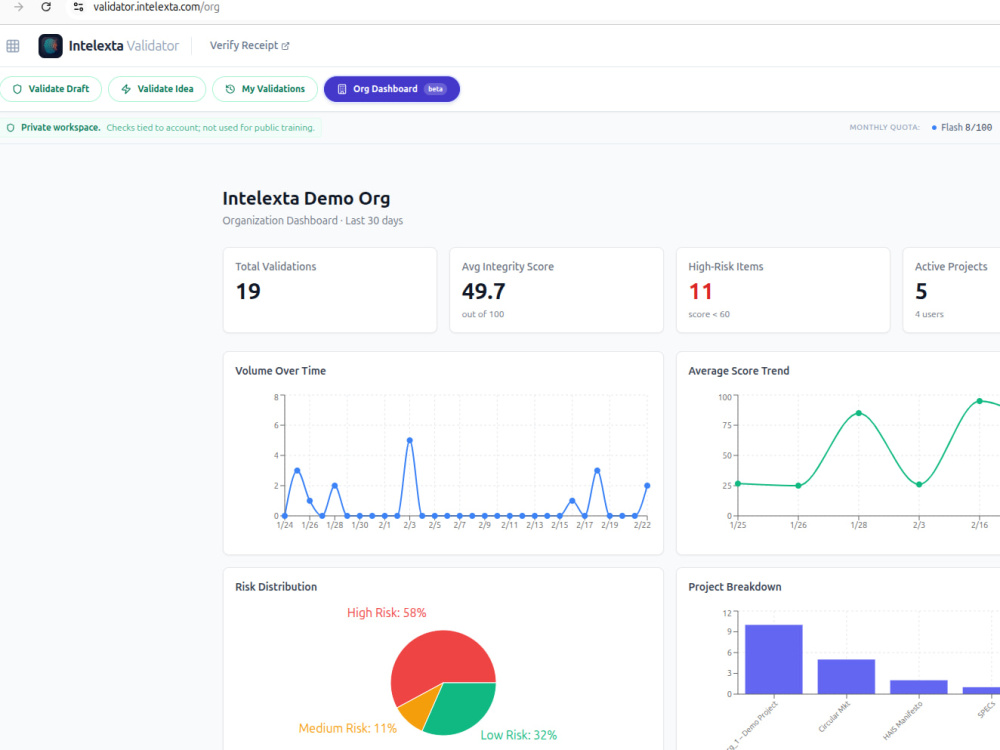The height and width of the screenshot is (750, 1000).
Task: Open the My Validations tab
Action: 265,89
